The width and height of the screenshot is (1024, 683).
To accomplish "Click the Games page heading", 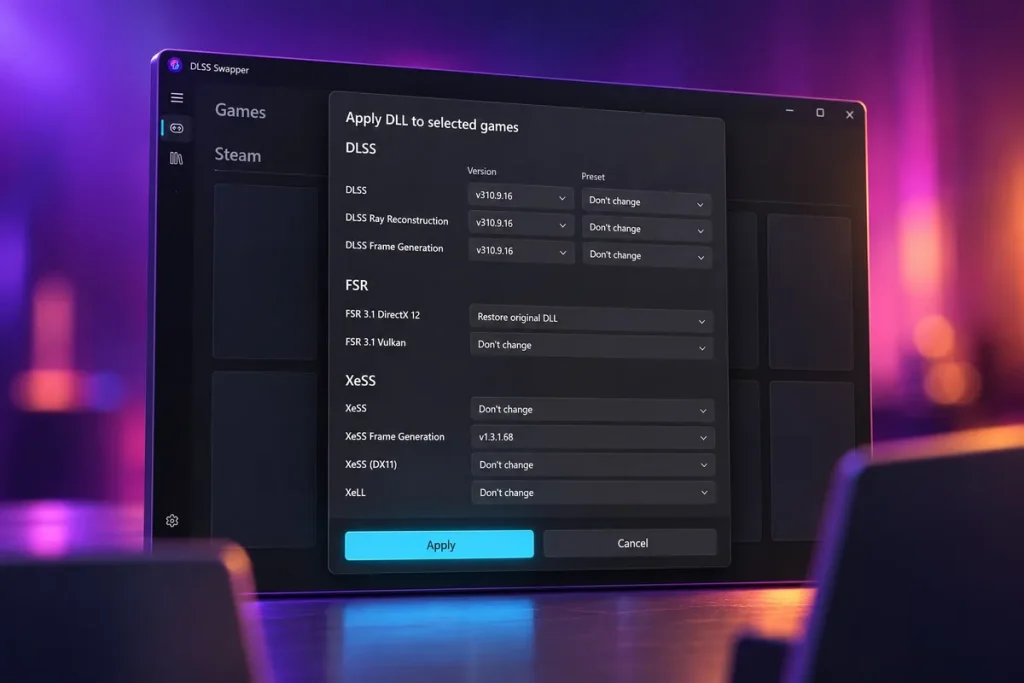I will tap(240, 111).
